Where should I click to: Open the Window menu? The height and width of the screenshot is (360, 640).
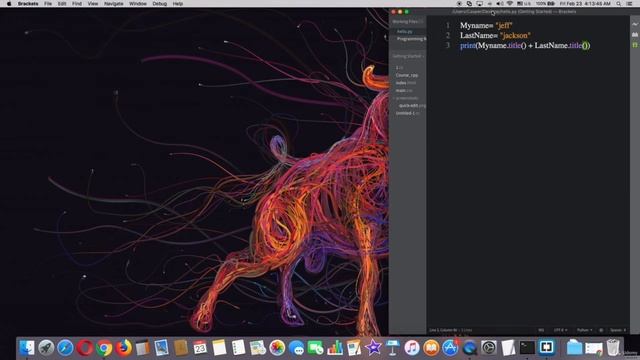[x=138, y=4]
